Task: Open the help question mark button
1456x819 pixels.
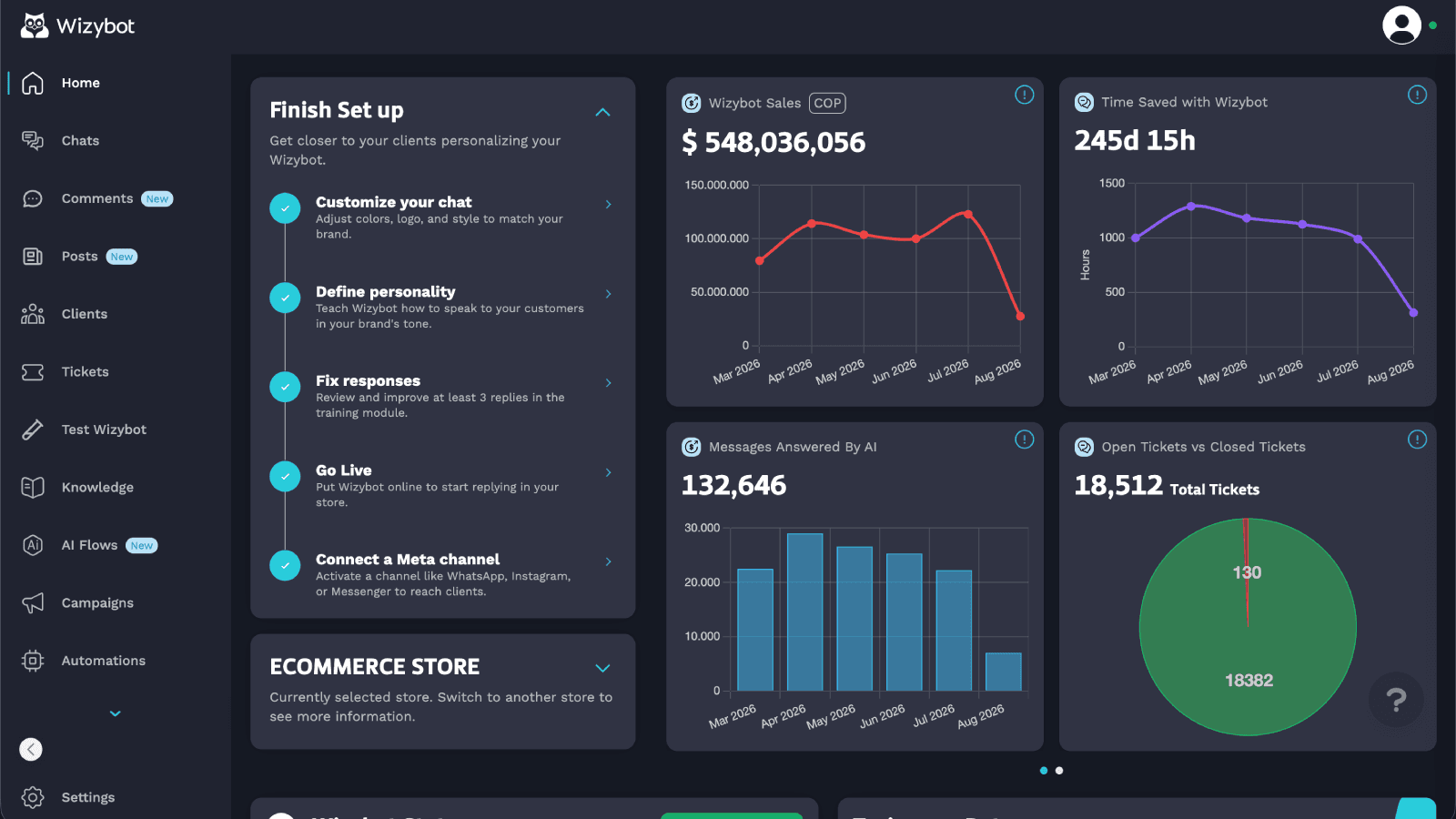Action: pyautogui.click(x=1396, y=700)
